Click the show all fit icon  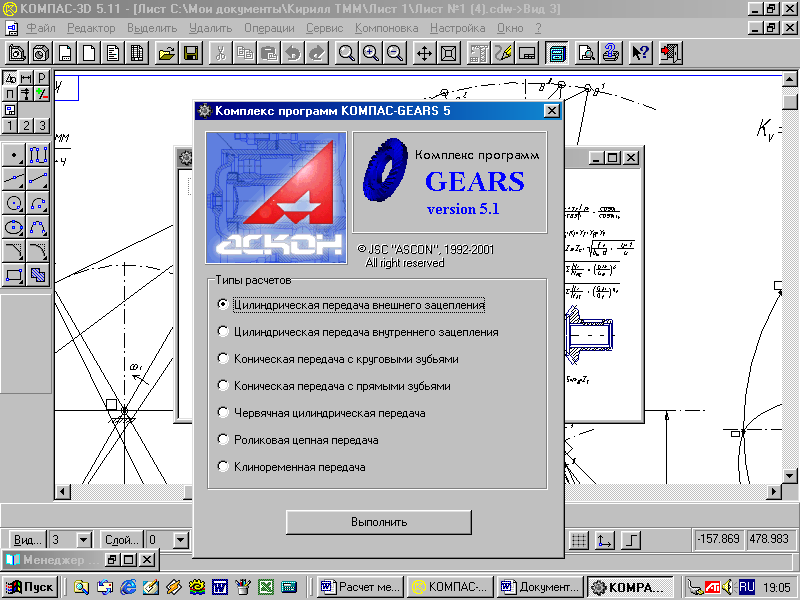[x=448, y=53]
